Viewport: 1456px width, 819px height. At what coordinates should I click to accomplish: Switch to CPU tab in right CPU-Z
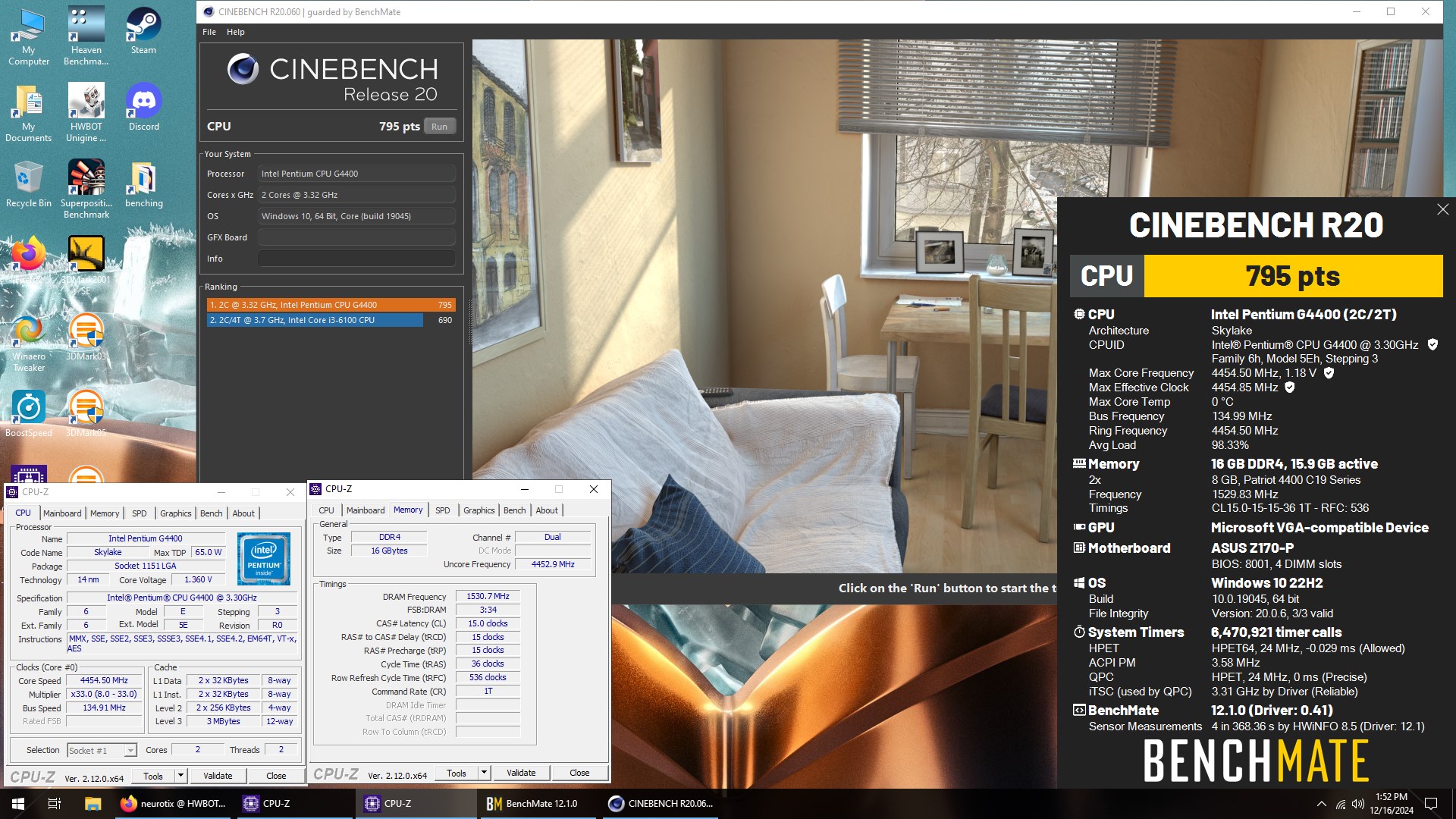pos(327,510)
